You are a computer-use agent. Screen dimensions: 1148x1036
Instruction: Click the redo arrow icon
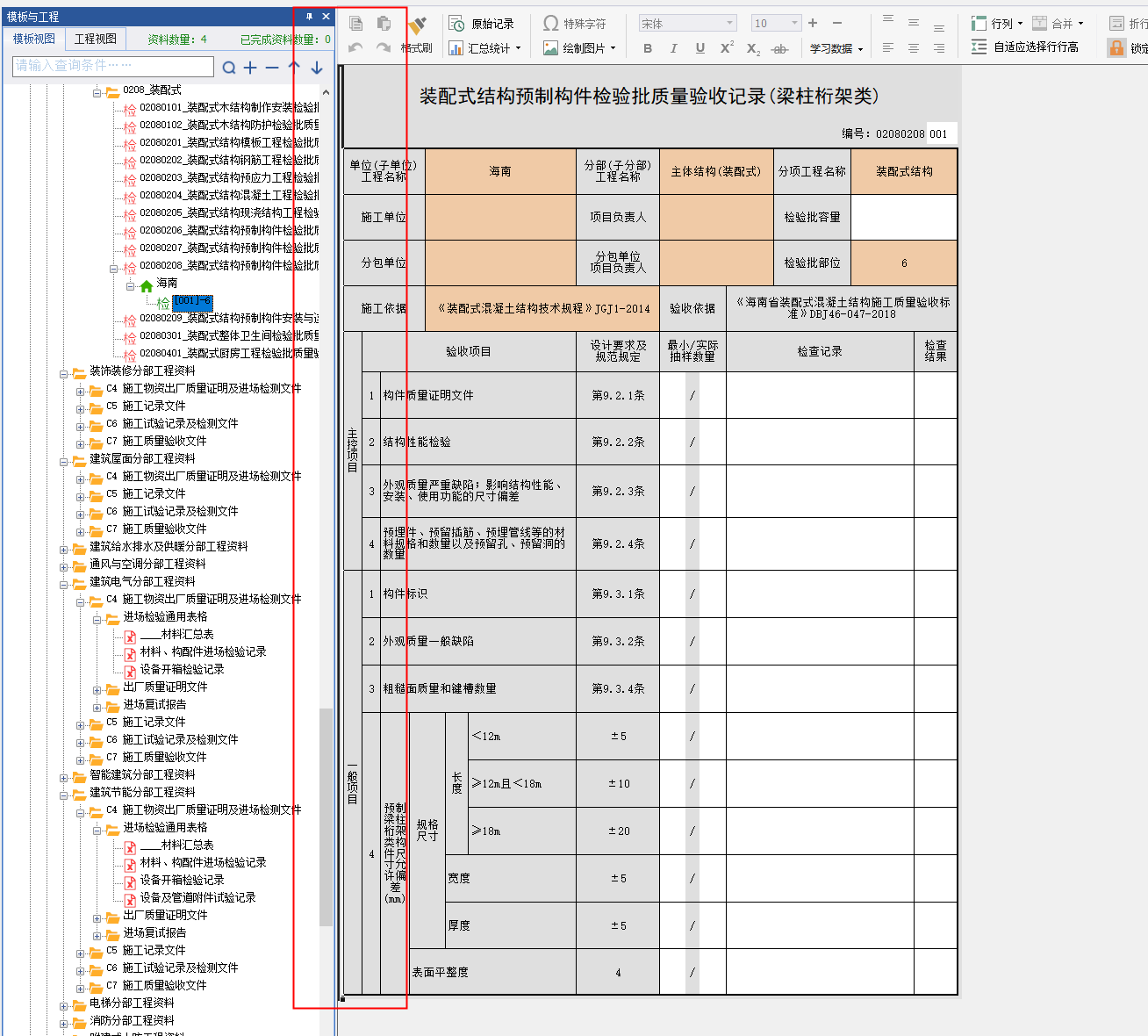(384, 47)
